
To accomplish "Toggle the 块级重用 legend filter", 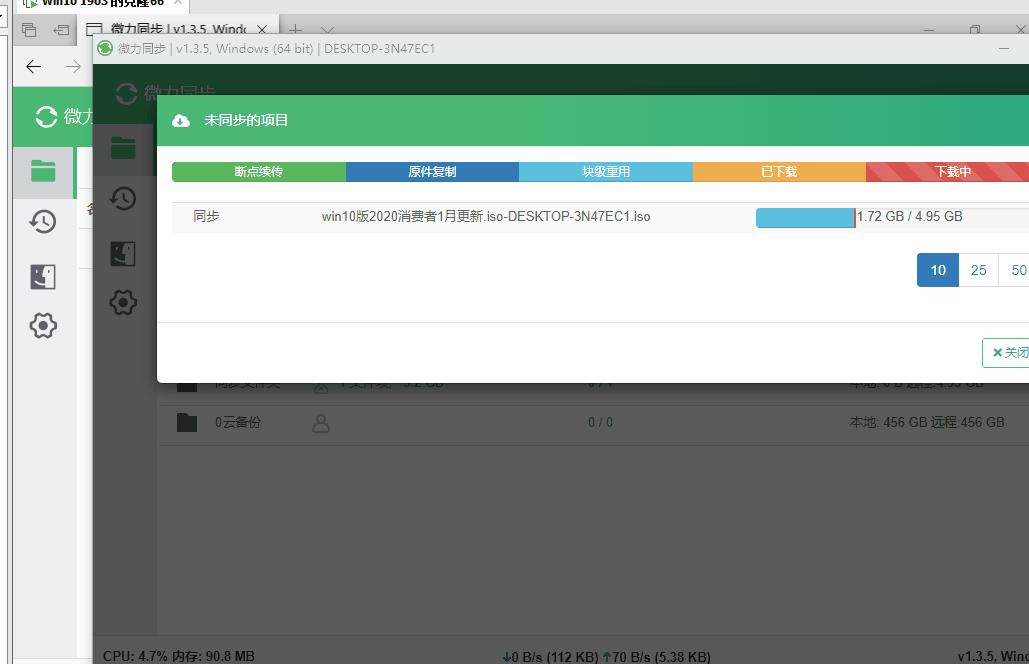I will click(605, 172).
